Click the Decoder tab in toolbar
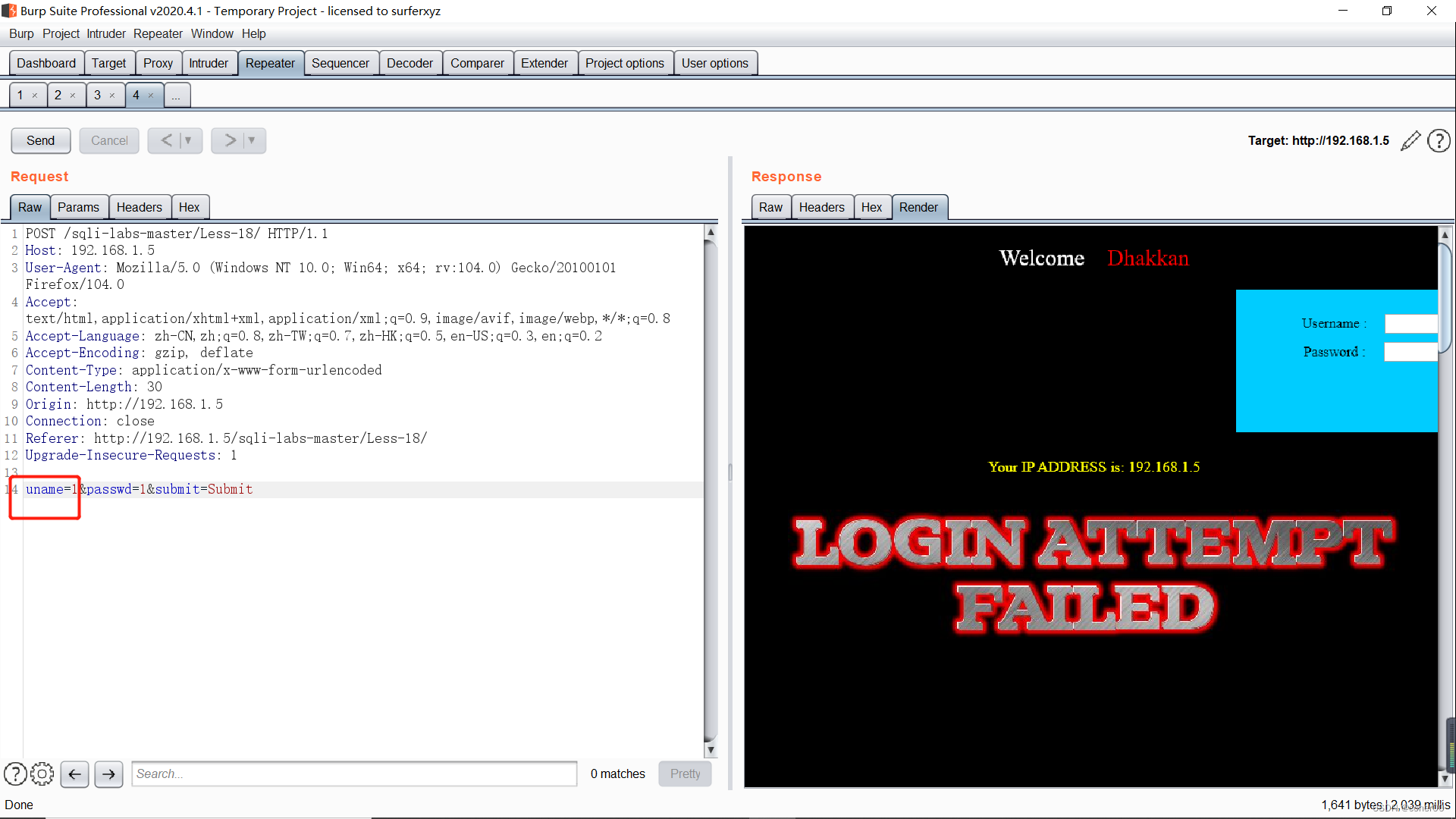Viewport: 1456px width, 819px height. click(x=410, y=63)
